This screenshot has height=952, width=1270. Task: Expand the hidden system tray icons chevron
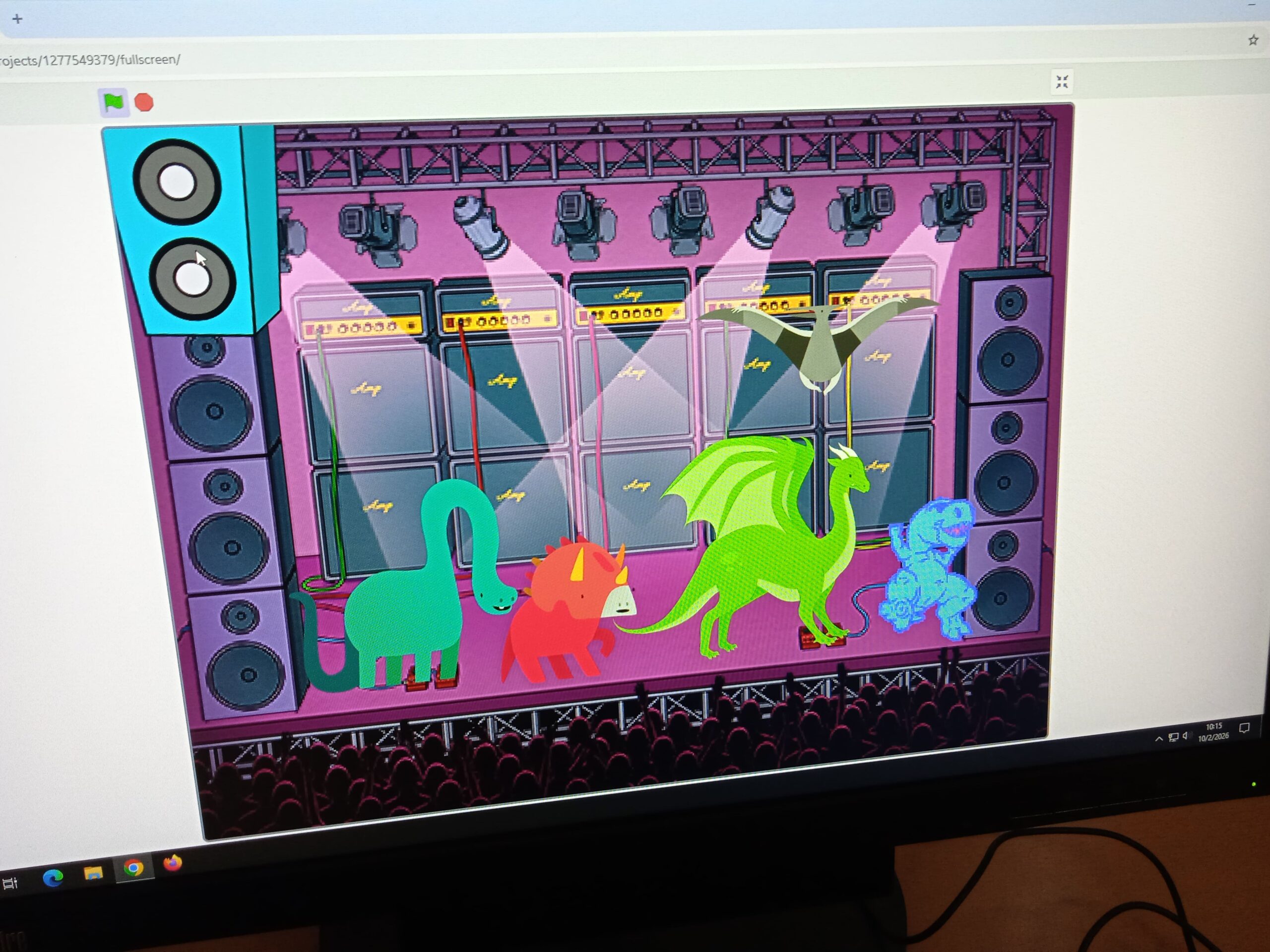point(1158,739)
